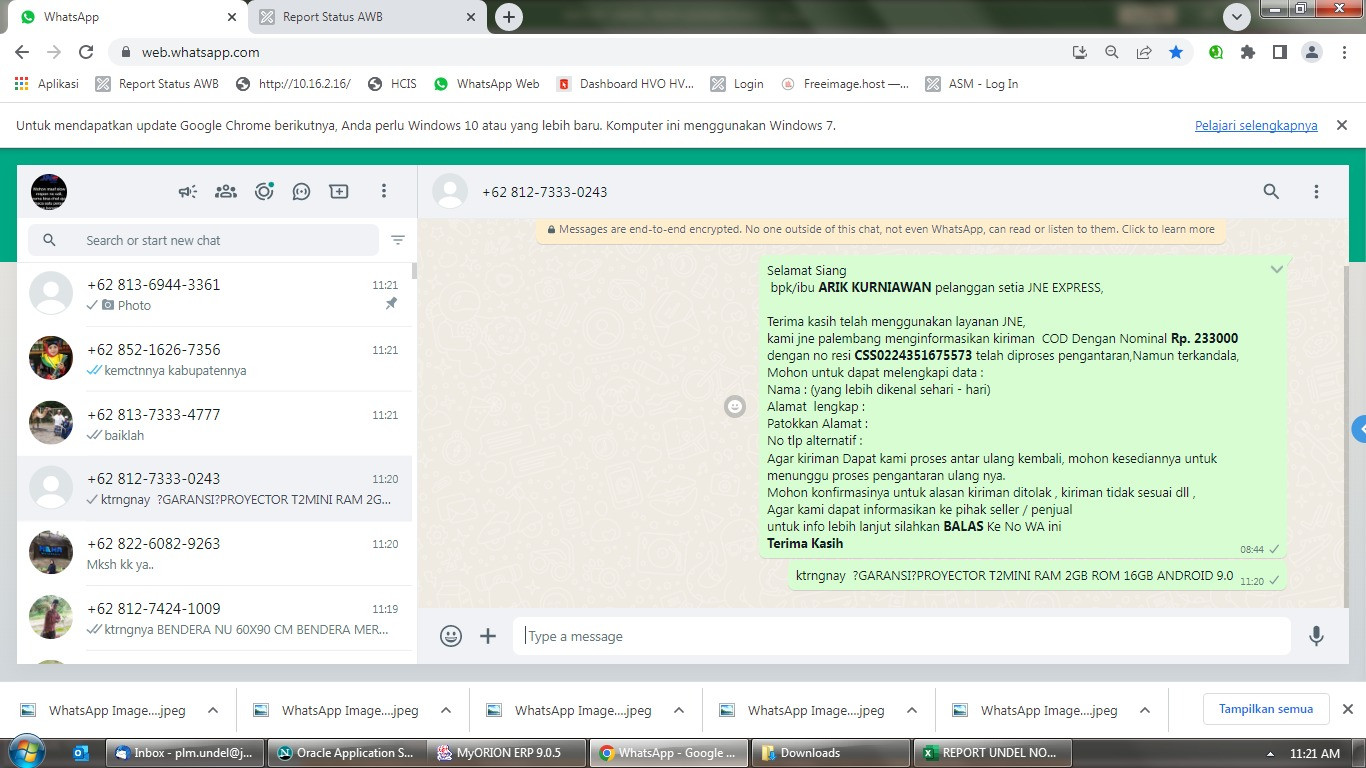The image size is (1366, 768).
Task: Share this page icon in address bar
Action: click(x=1144, y=52)
